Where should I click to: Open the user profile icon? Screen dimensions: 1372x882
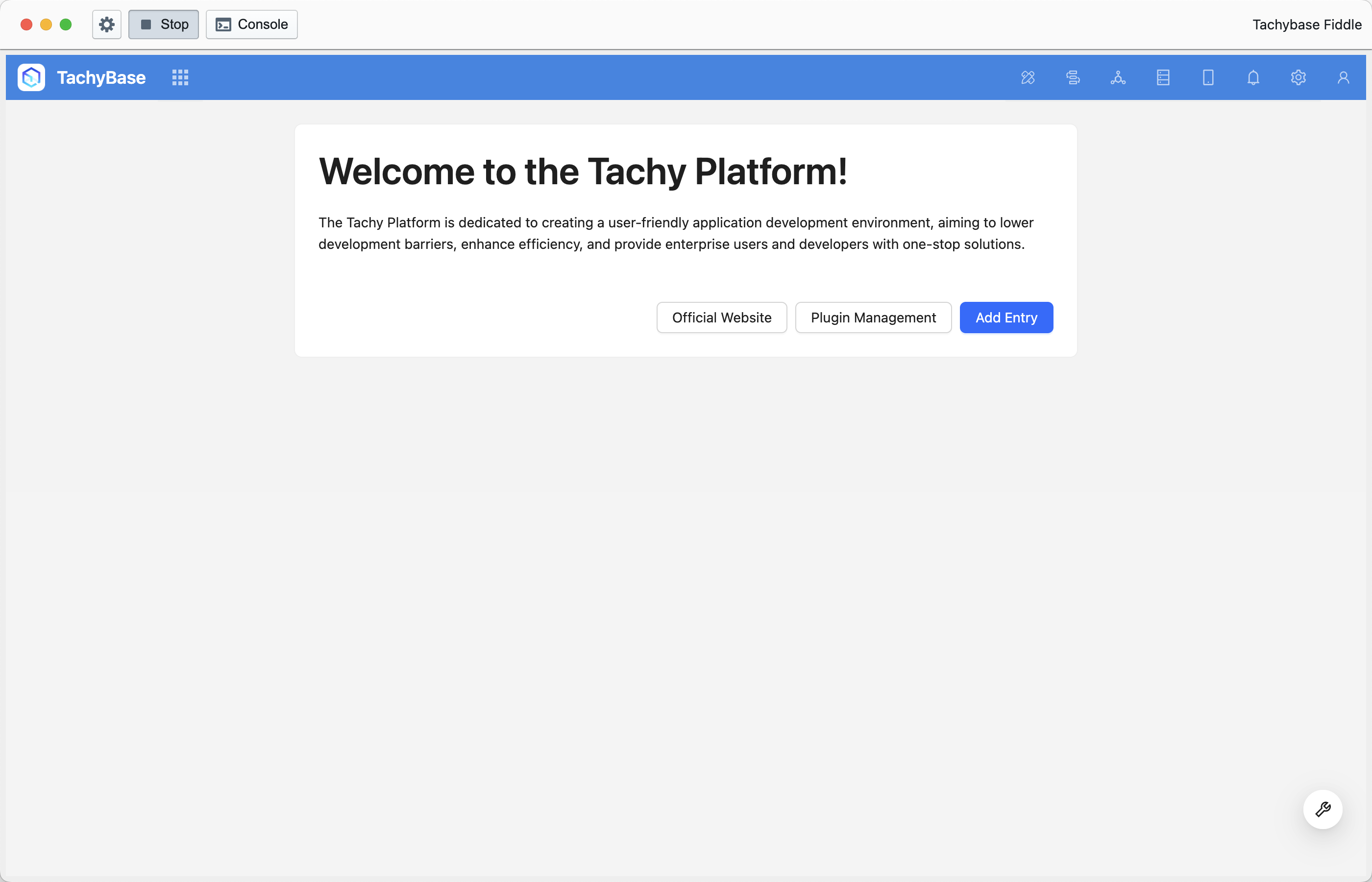click(1343, 77)
